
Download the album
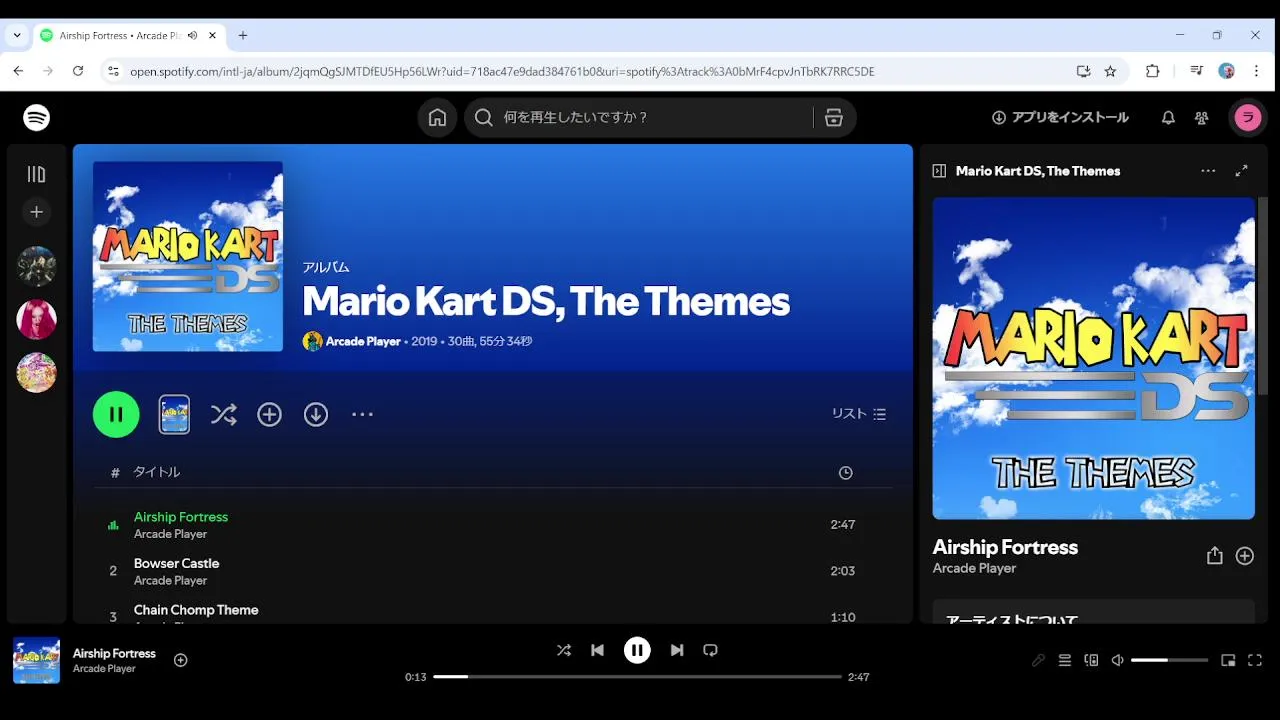(316, 414)
